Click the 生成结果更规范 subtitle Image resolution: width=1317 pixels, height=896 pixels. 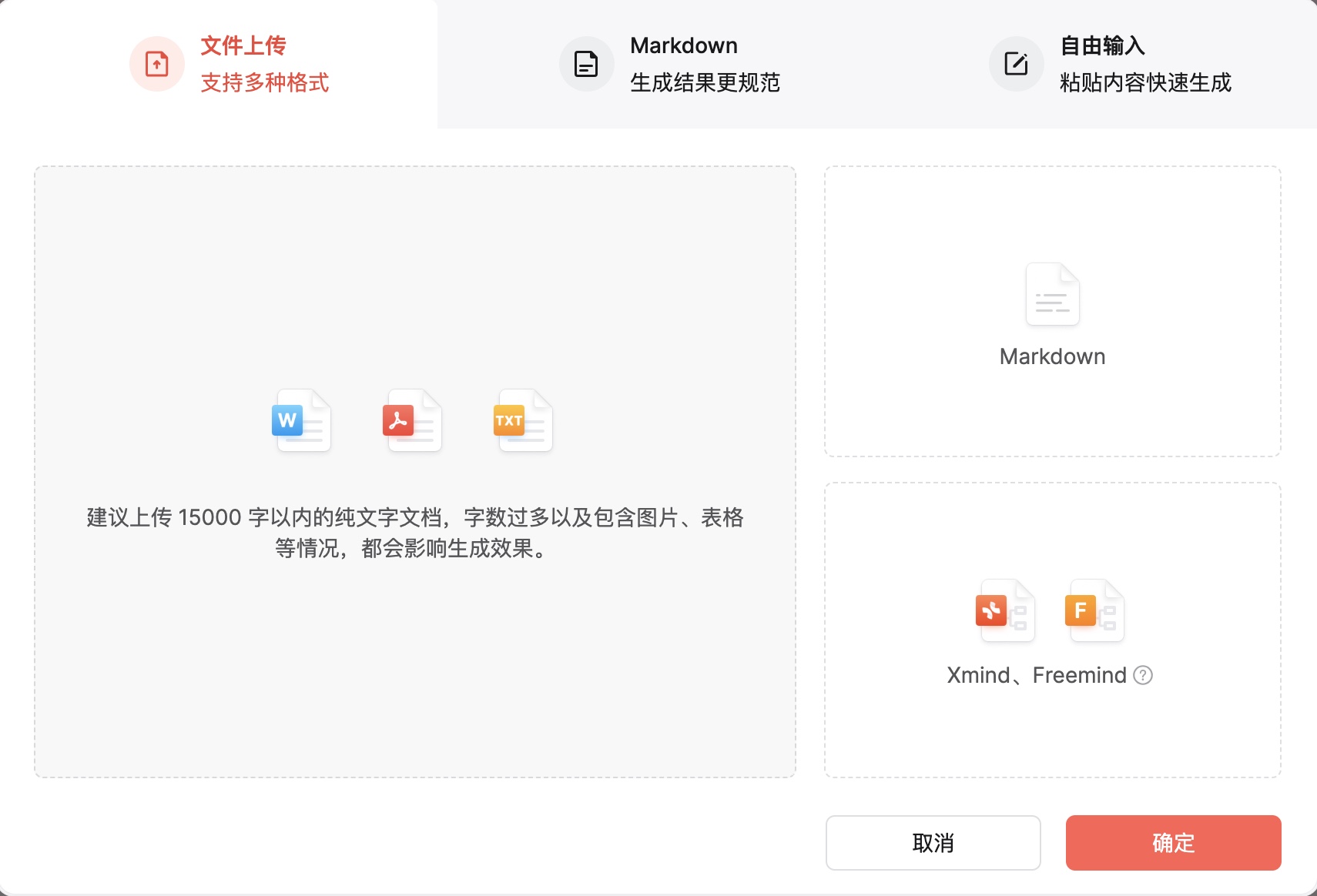pyautogui.click(x=705, y=82)
